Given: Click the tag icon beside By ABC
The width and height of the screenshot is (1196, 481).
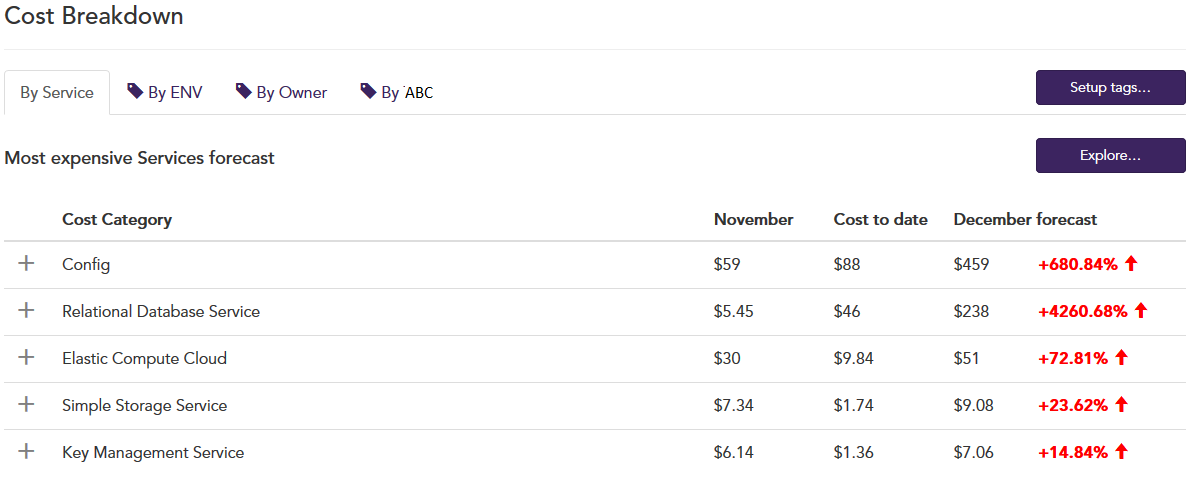Looking at the screenshot, I should [368, 91].
